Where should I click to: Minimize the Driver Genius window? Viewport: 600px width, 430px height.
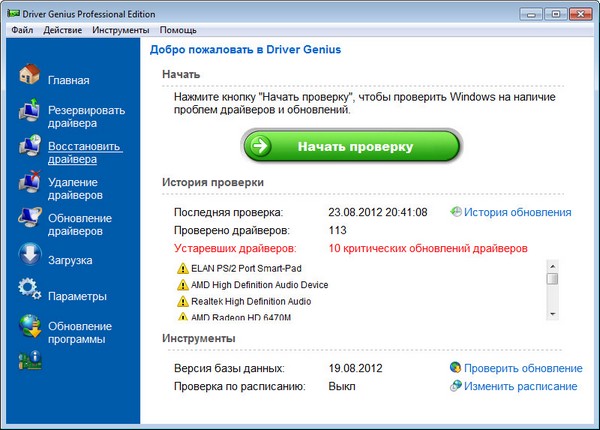point(531,14)
